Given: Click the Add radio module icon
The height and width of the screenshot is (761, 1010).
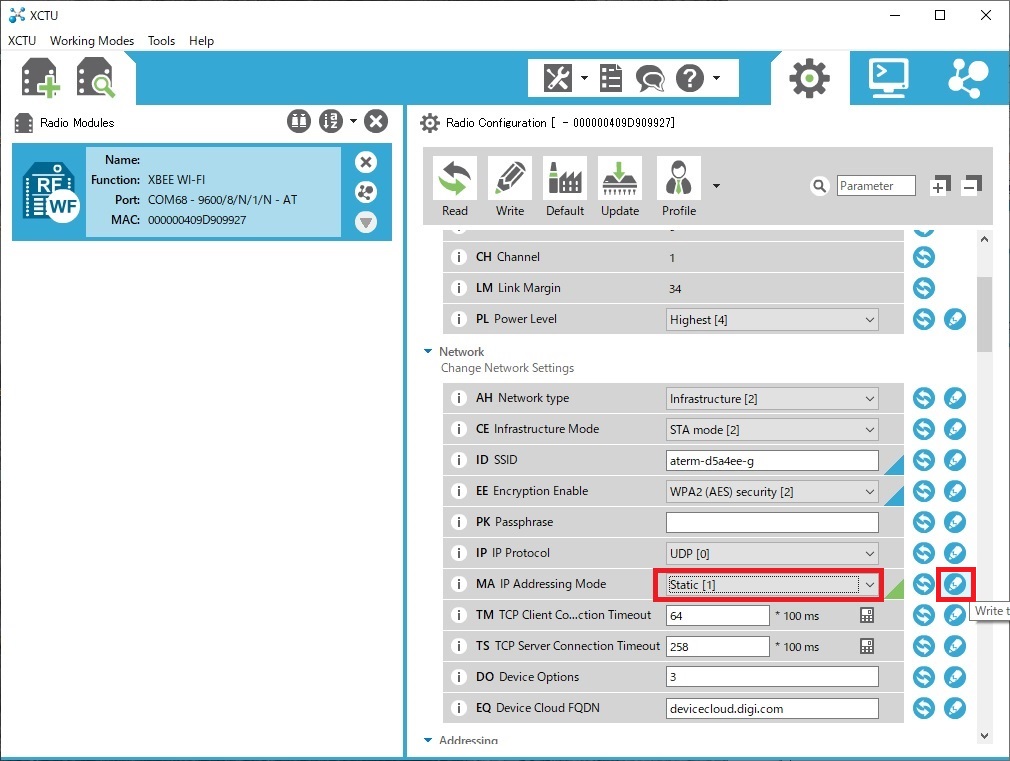Looking at the screenshot, I should (41, 78).
